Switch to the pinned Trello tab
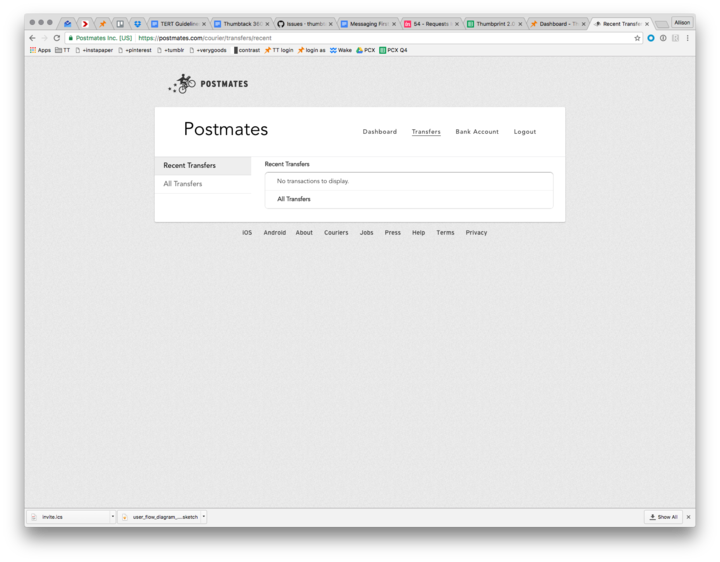 [x=120, y=24]
